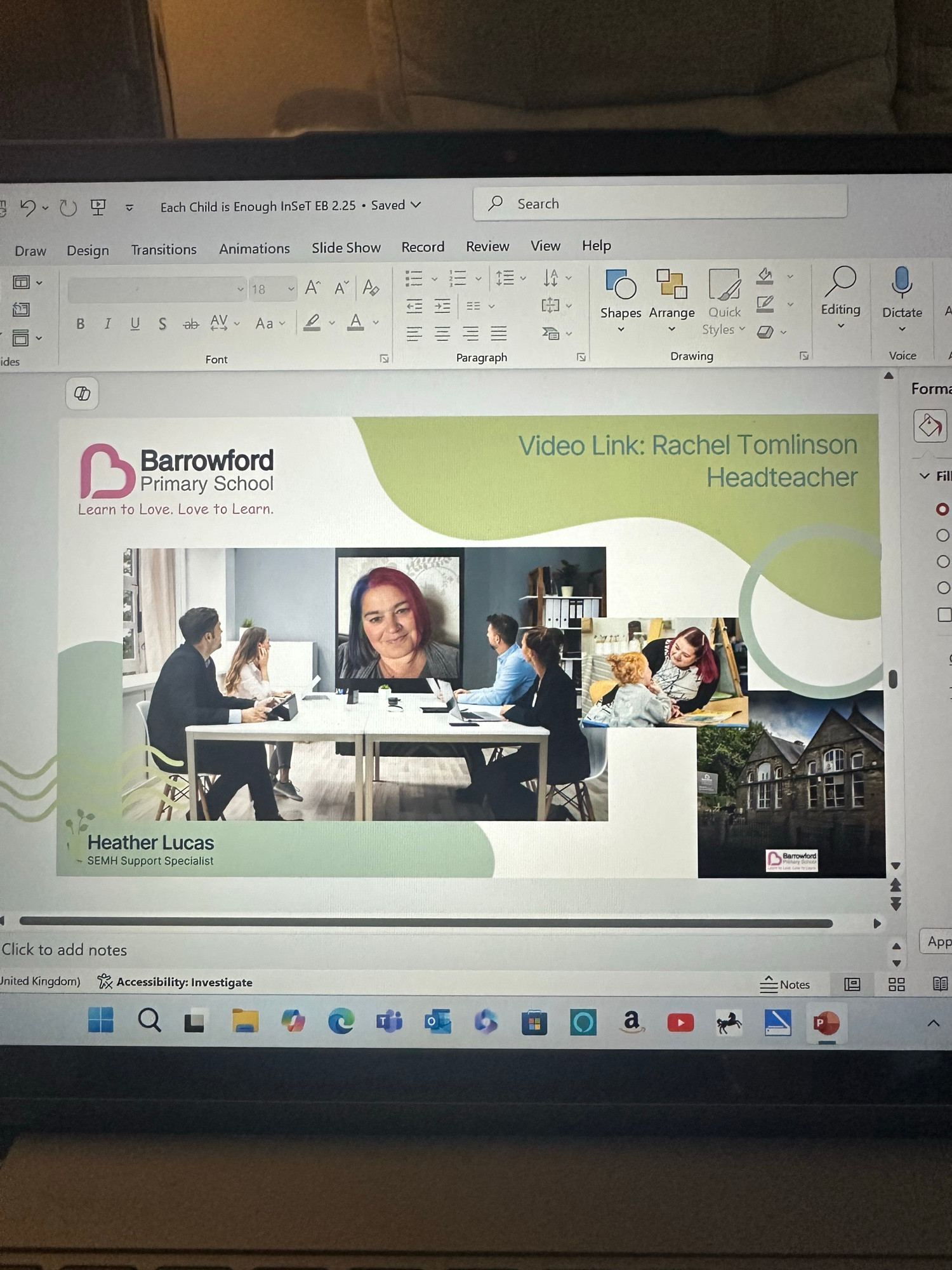Viewport: 952px width, 1270px height.
Task: Open the Shapes gallery
Action: [x=621, y=300]
